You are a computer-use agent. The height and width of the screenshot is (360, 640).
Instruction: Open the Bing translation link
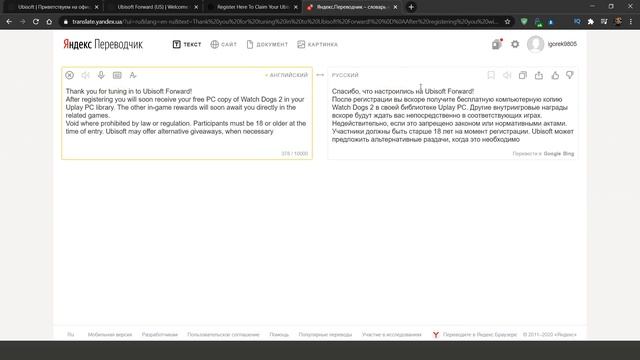pos(568,153)
